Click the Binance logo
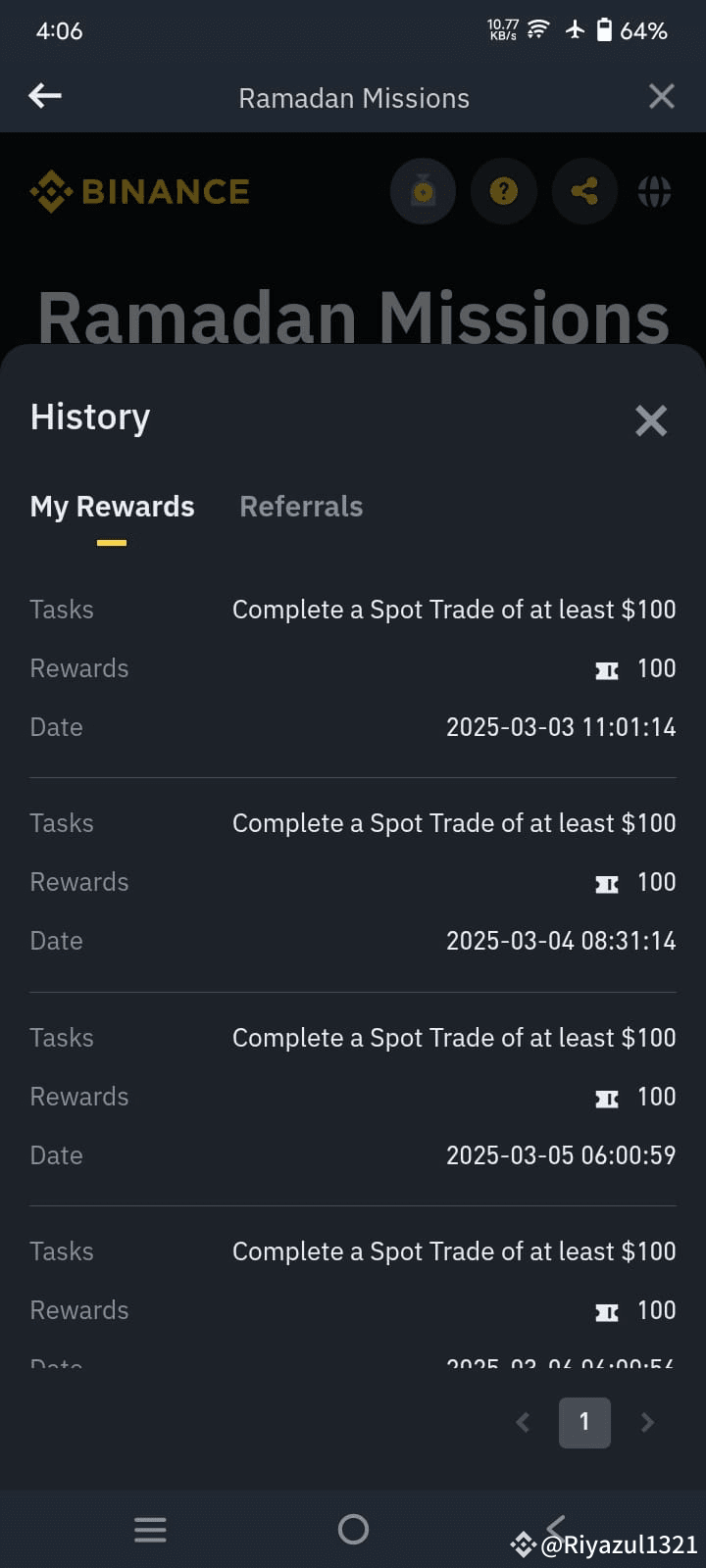The width and height of the screenshot is (706, 1568). 139,191
